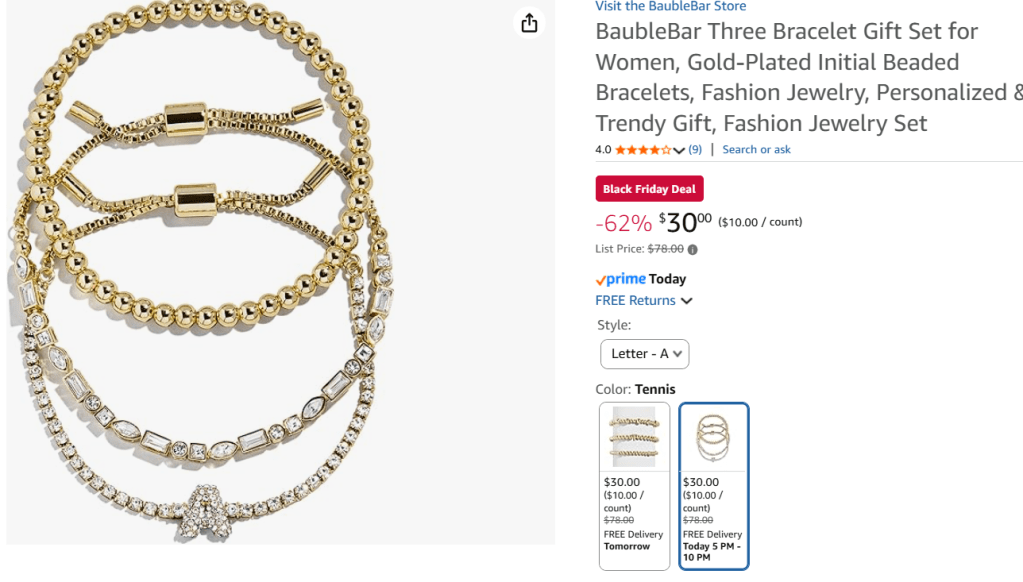This screenshot has width=1023, height=582.
Task: Visit the BaubleBar Store link
Action: click(x=670, y=6)
